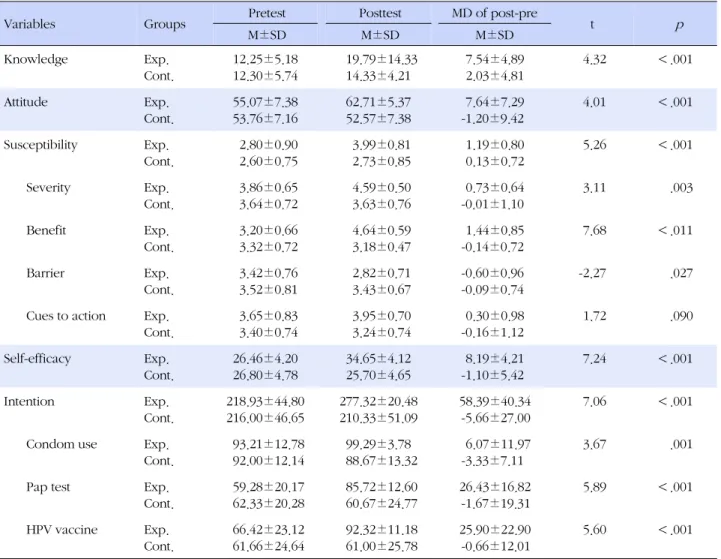Select the Self-efficacy row label
This screenshot has width=721, height=559.
tap(37, 359)
